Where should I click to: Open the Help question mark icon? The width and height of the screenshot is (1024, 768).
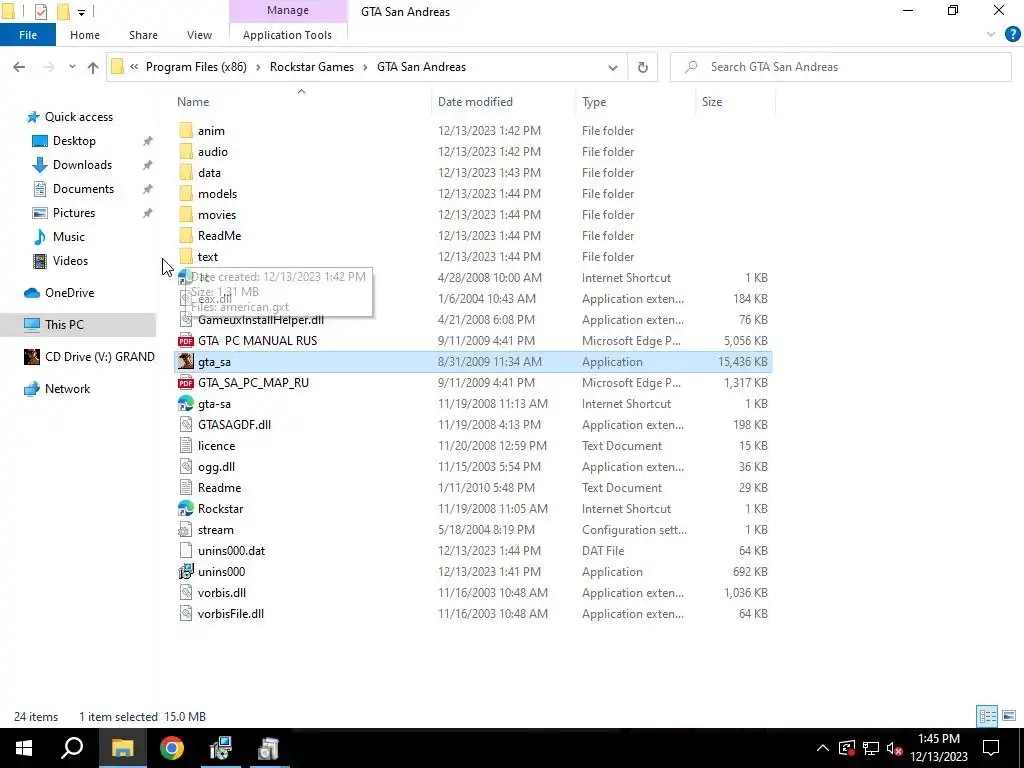point(1012,35)
